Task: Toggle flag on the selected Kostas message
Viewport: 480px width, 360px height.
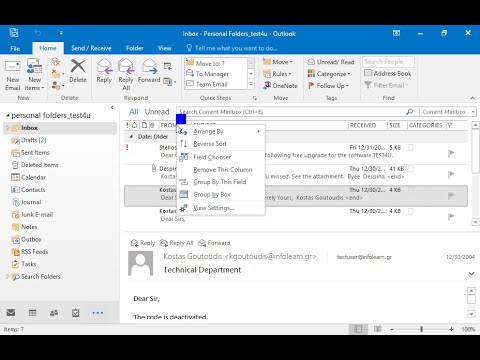Action: click(451, 195)
